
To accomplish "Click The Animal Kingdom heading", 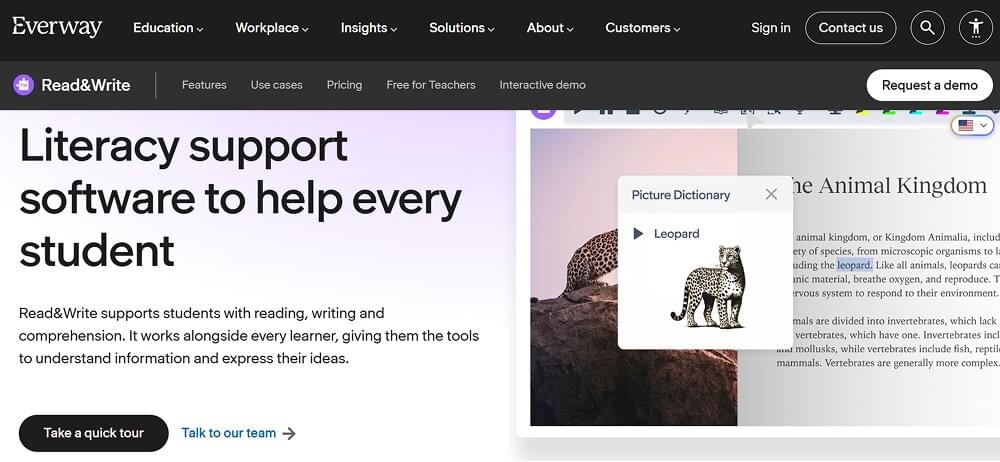I will 888,186.
